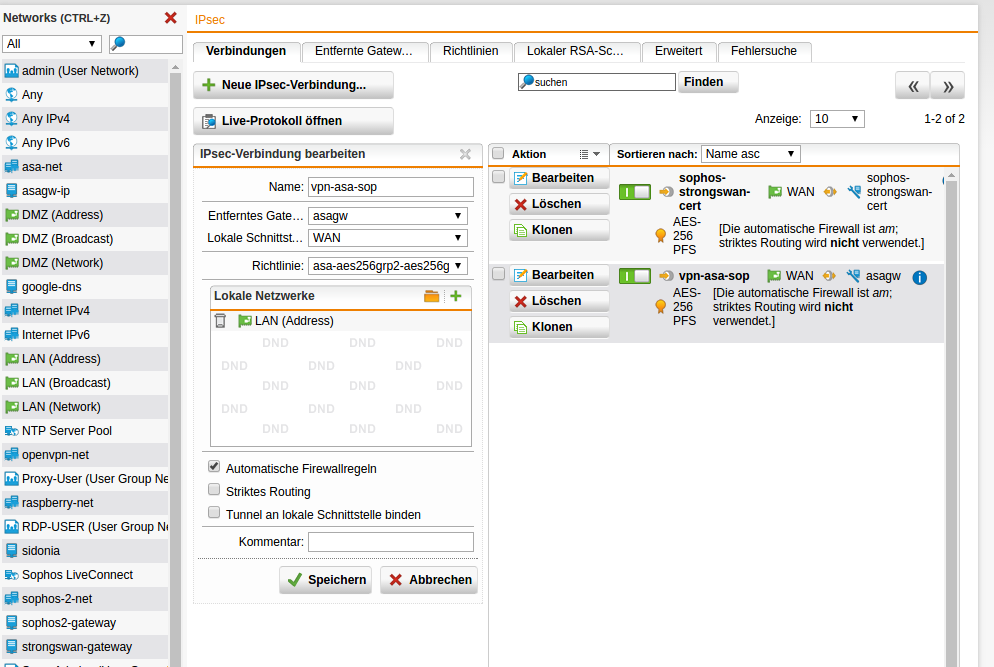Close the Networks panel with red X
994x667 pixels.
(170, 18)
